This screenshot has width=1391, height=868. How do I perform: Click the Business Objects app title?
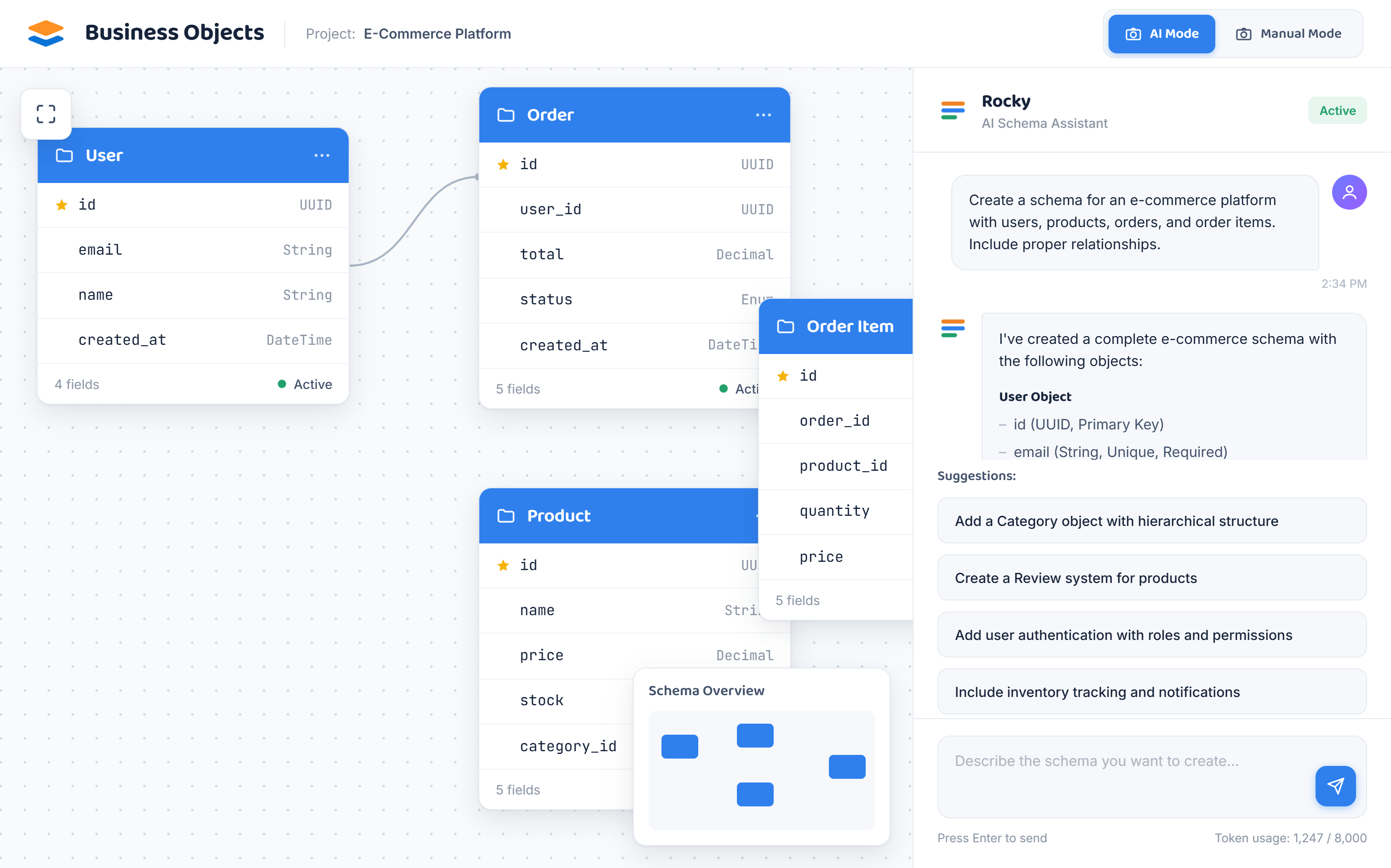175,33
